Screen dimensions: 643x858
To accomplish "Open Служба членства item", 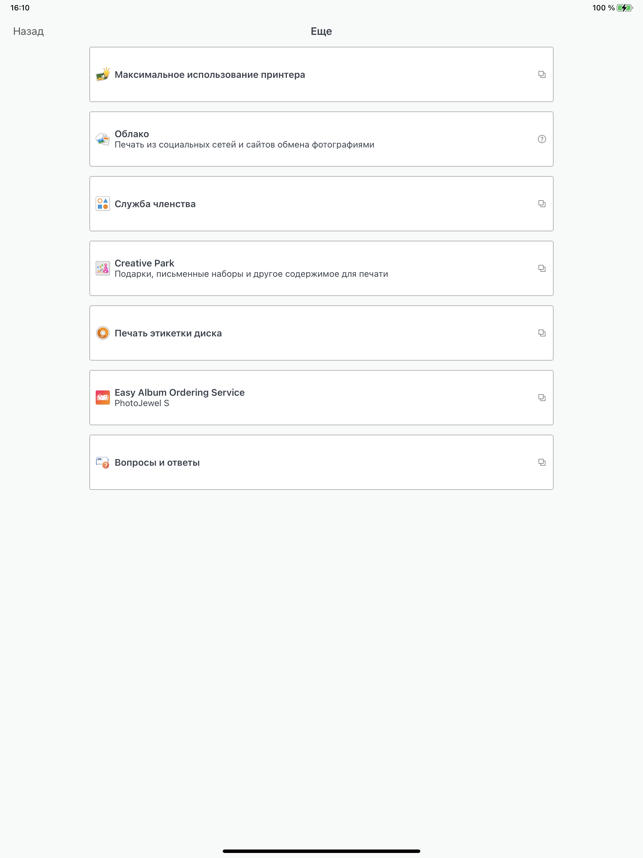I will (155, 204).
